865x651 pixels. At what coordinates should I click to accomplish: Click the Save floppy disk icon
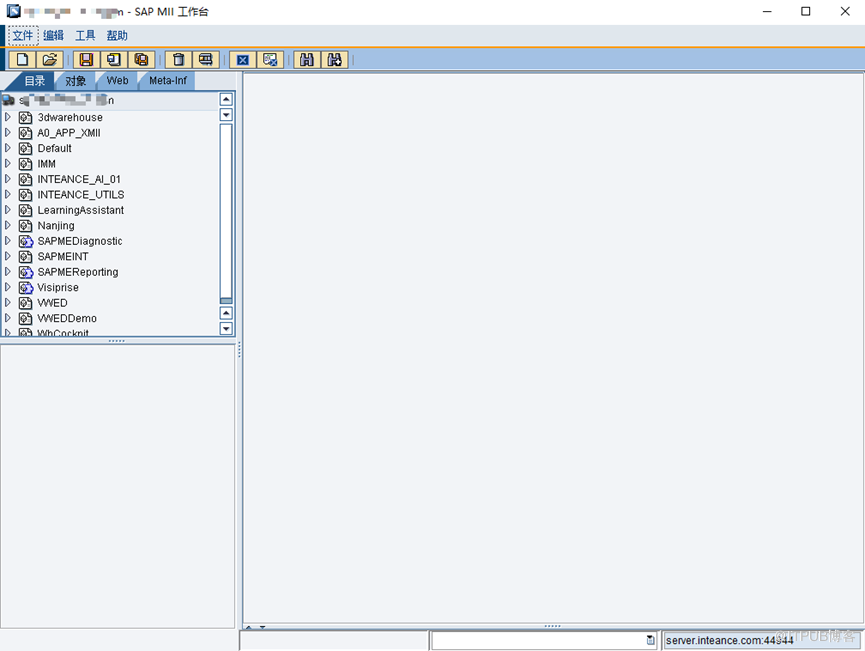tap(87, 60)
